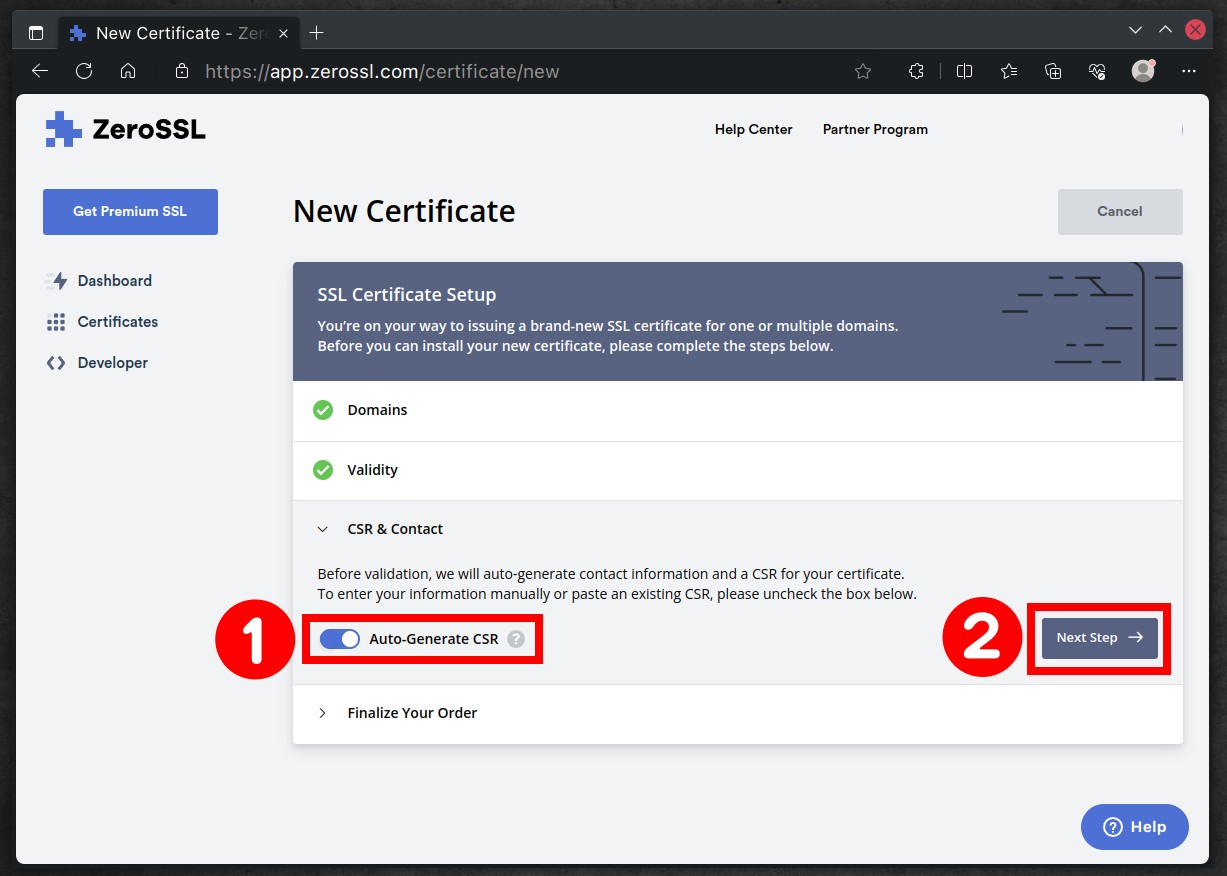Open the browser extensions puzzle icon
Screen dimensions: 1227x876
pos(916,71)
